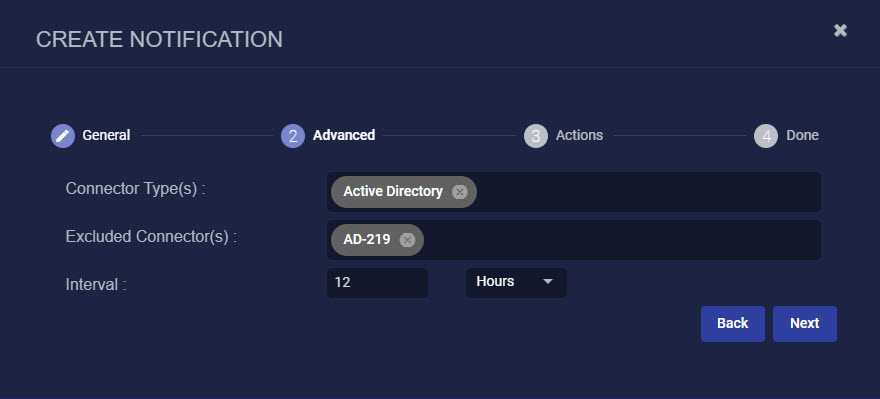
Task: Open the Hours interval unit dropdown
Action: click(516, 282)
